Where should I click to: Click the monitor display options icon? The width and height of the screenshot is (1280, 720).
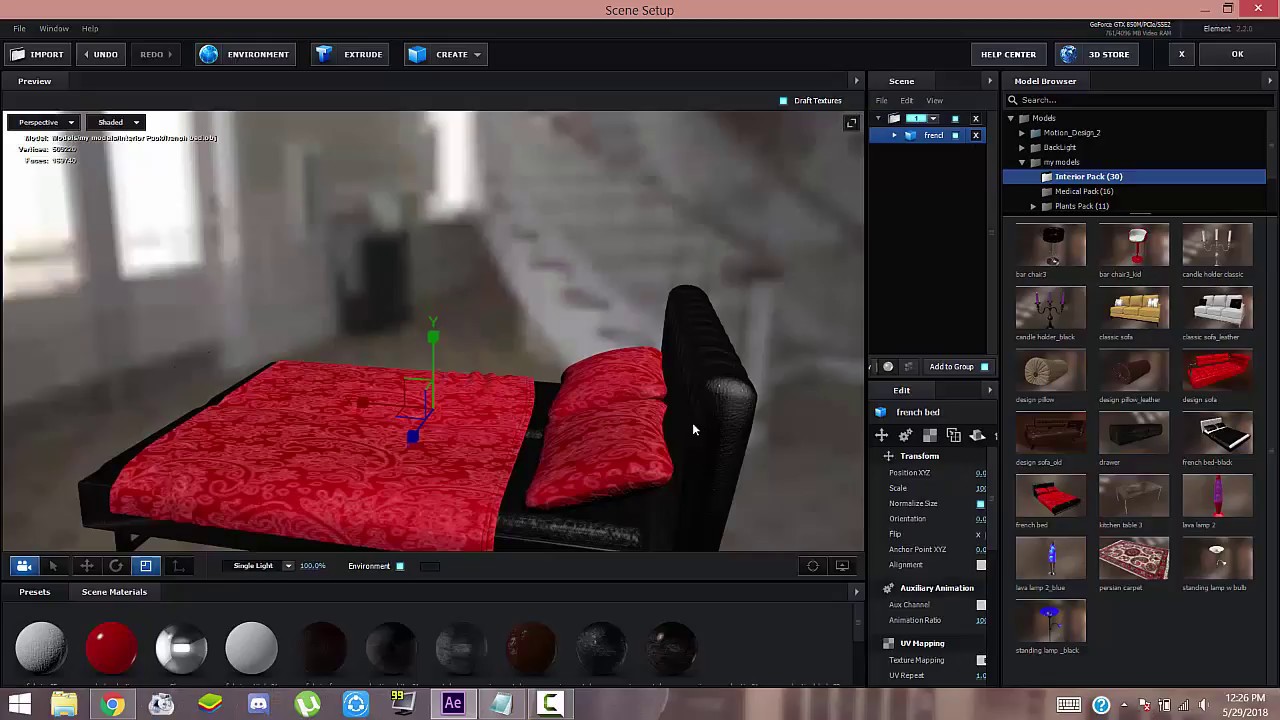pyautogui.click(x=842, y=566)
